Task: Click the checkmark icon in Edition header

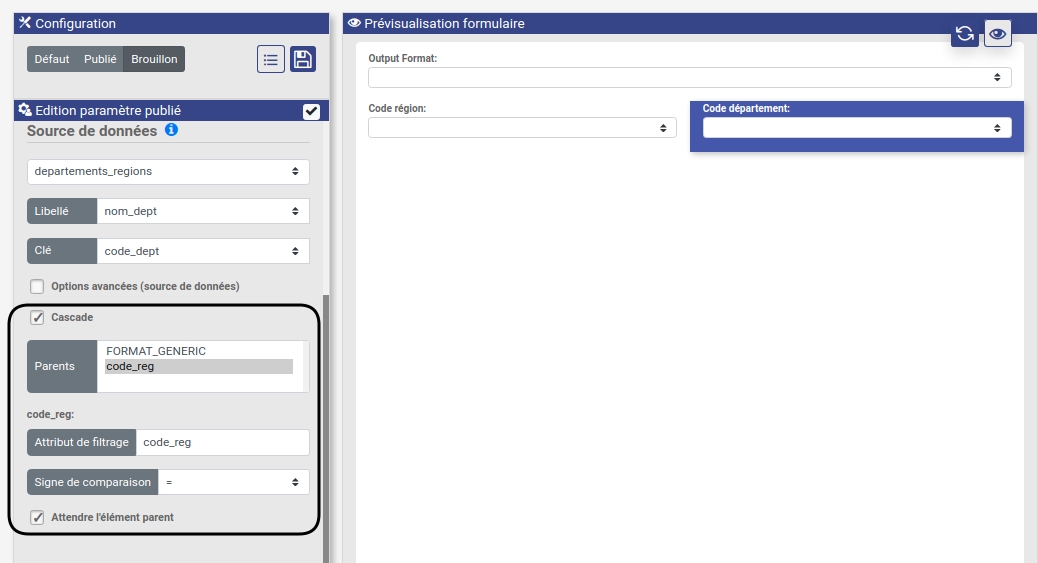Action: (311, 111)
